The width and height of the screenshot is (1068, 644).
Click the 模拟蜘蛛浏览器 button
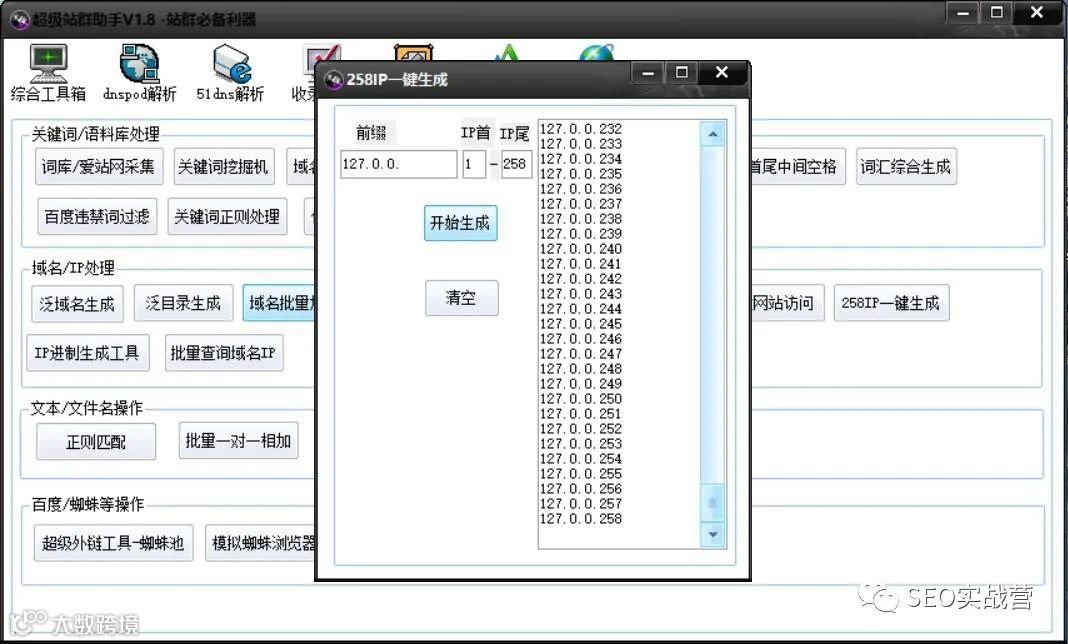coord(261,542)
